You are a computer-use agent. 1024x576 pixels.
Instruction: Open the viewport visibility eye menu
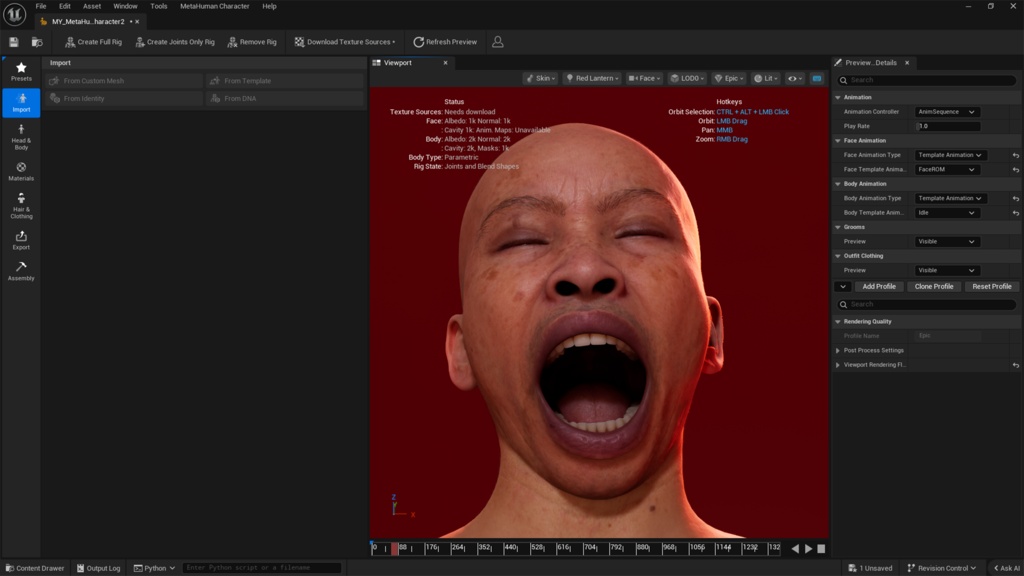pos(795,78)
